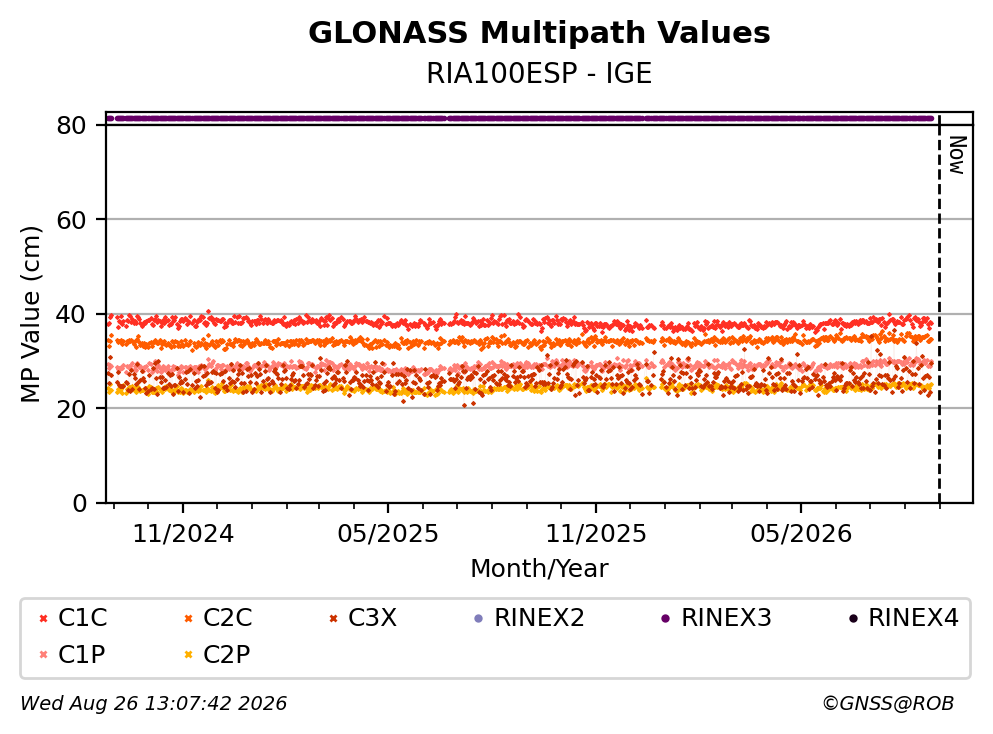
Task: Select the RINEX3 legend label
Action: (726, 617)
